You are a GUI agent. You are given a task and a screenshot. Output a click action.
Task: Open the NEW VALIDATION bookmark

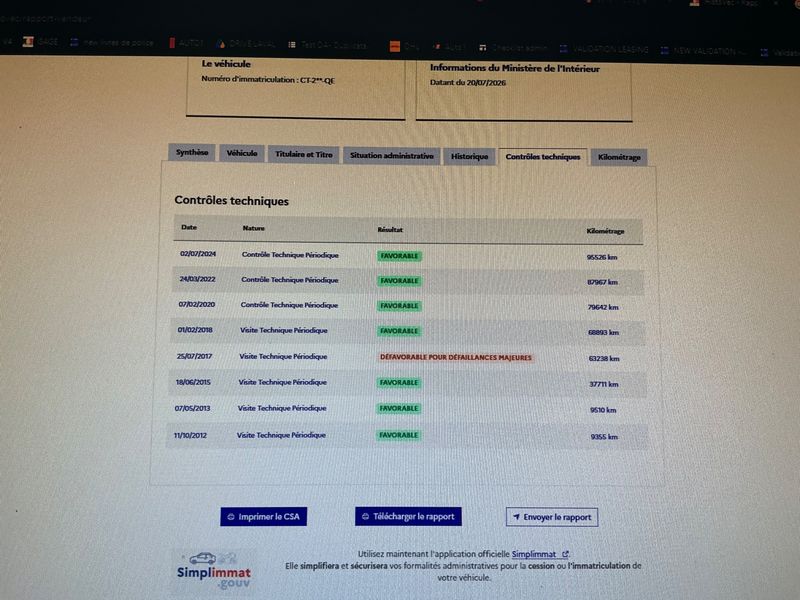point(704,51)
